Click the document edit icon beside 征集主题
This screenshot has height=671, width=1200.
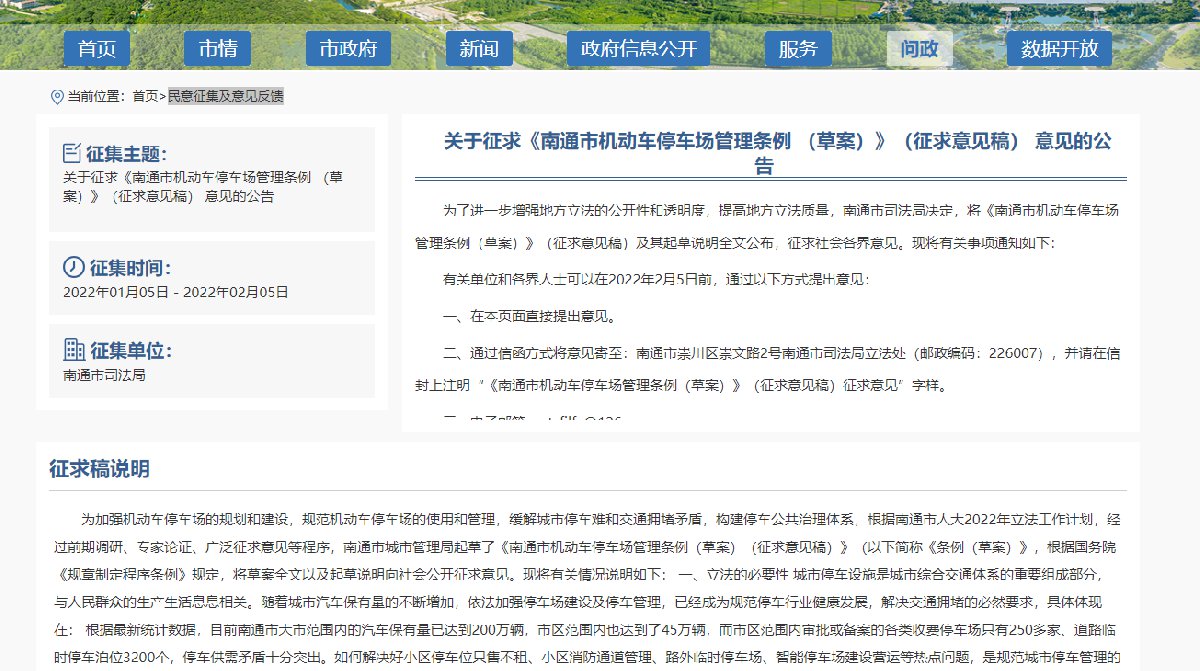coord(71,153)
